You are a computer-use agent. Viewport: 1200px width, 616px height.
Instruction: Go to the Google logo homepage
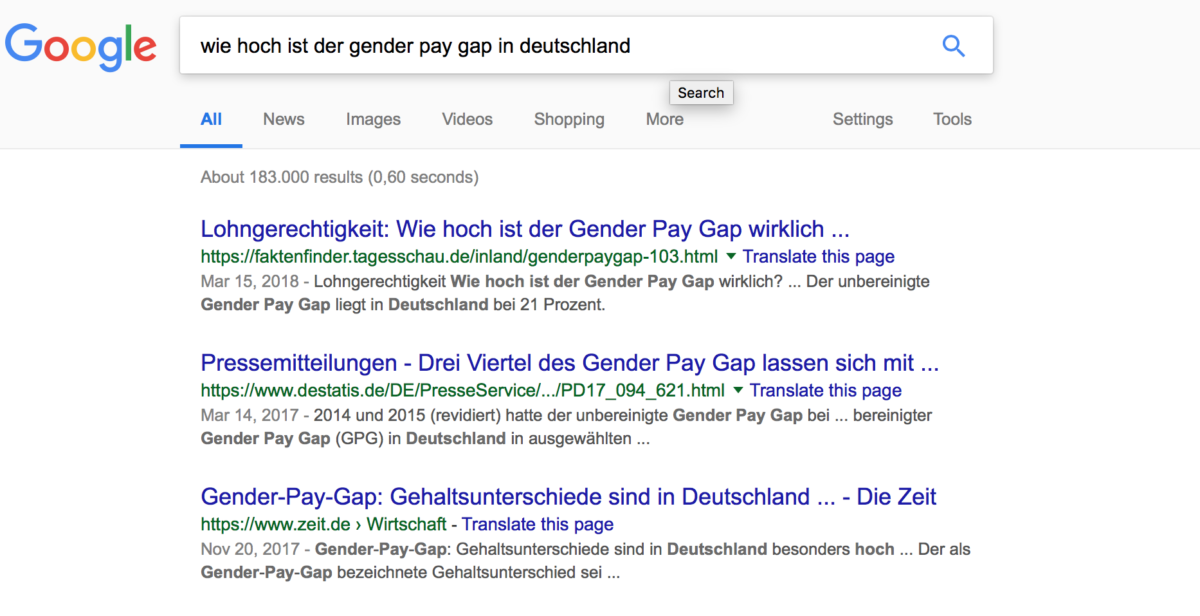coord(81,47)
